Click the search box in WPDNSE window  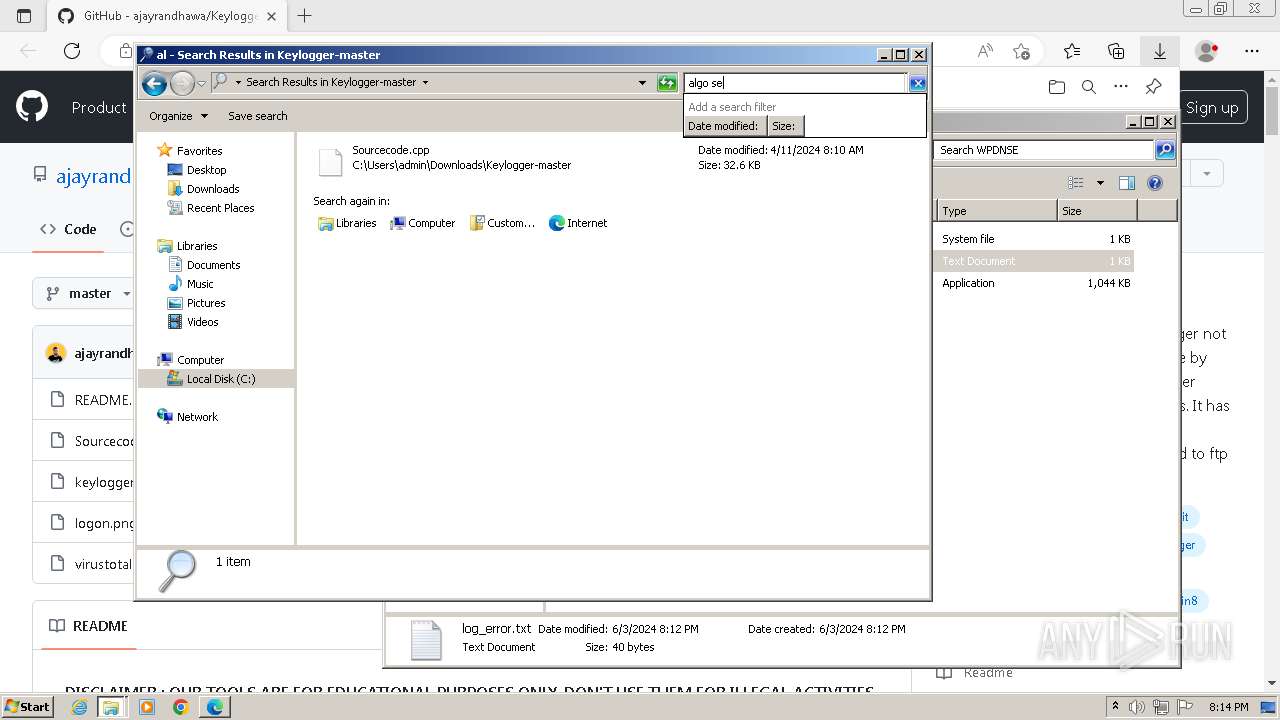[1044, 150]
